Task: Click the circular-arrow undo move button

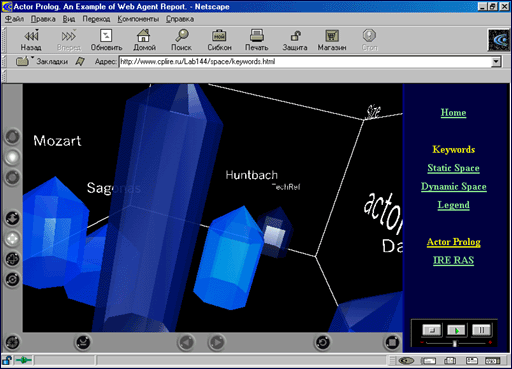Action: pos(322,342)
